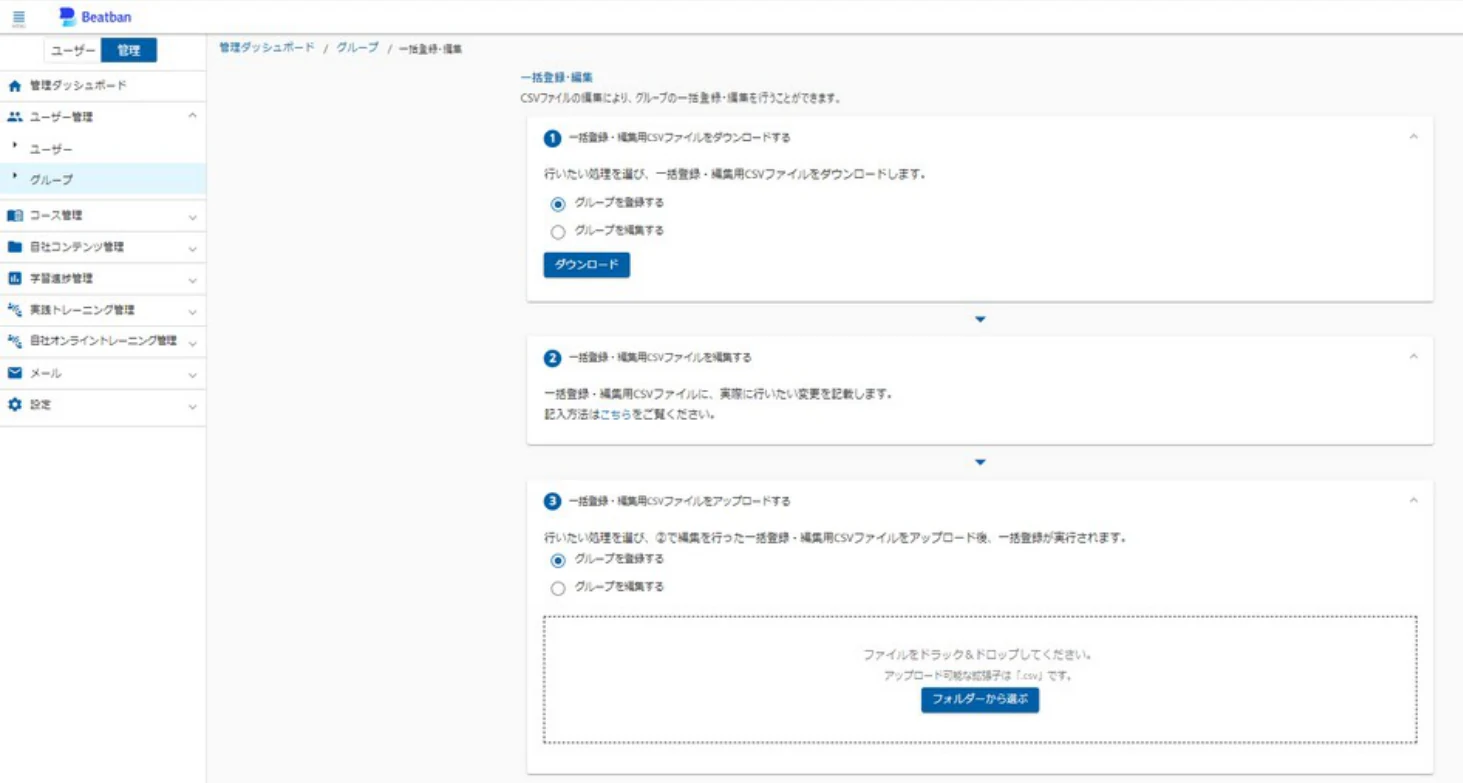Open グループ in the sidebar
Image resolution: width=1463 pixels, height=783 pixels.
[103, 180]
